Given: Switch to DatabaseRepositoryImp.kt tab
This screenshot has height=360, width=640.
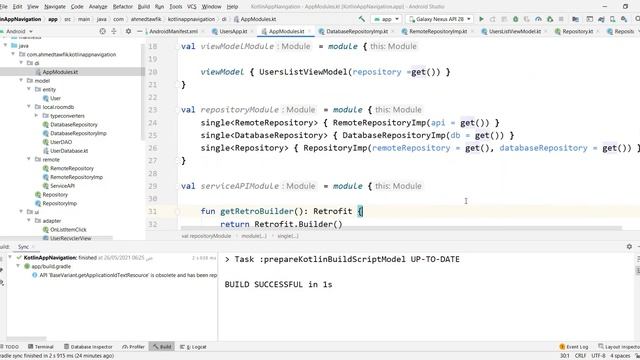Looking at the screenshot, I should tap(357, 31).
